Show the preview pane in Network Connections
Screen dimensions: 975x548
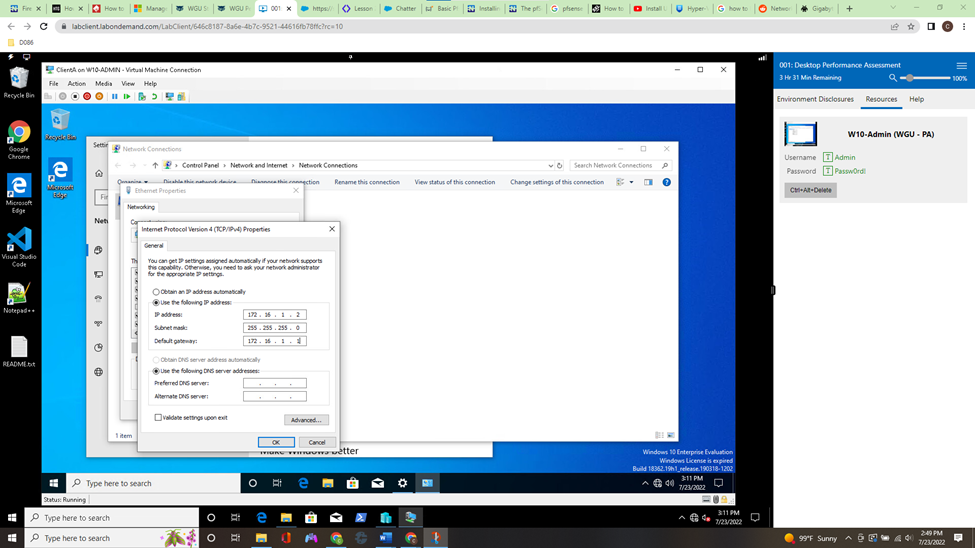(x=649, y=182)
